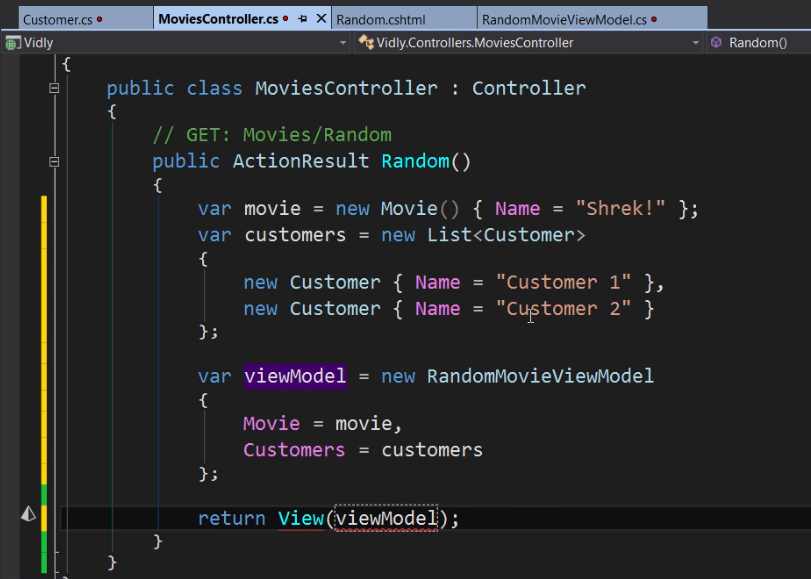Click the "Customer 2" string literal
811x579 pixels.
click(563, 309)
